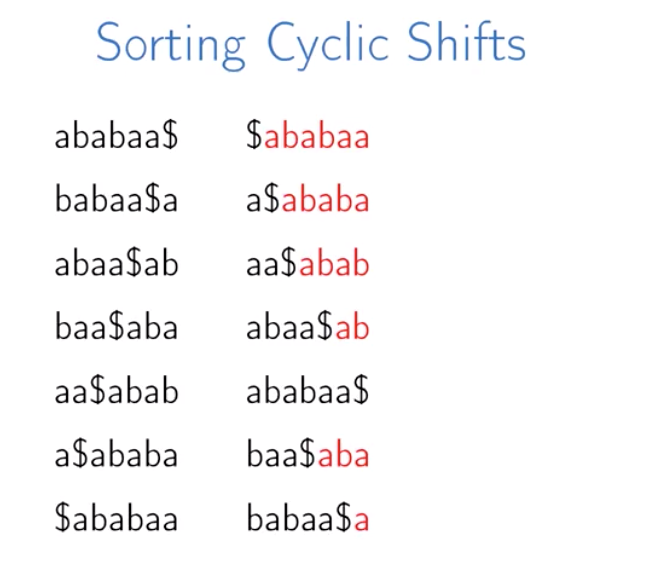Click black "abaa$" prefix in the right column

coord(290,328)
